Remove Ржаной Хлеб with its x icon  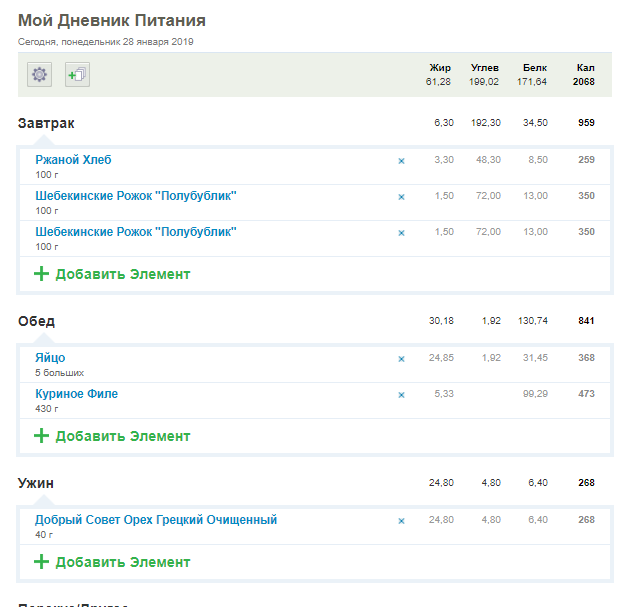coord(401,161)
